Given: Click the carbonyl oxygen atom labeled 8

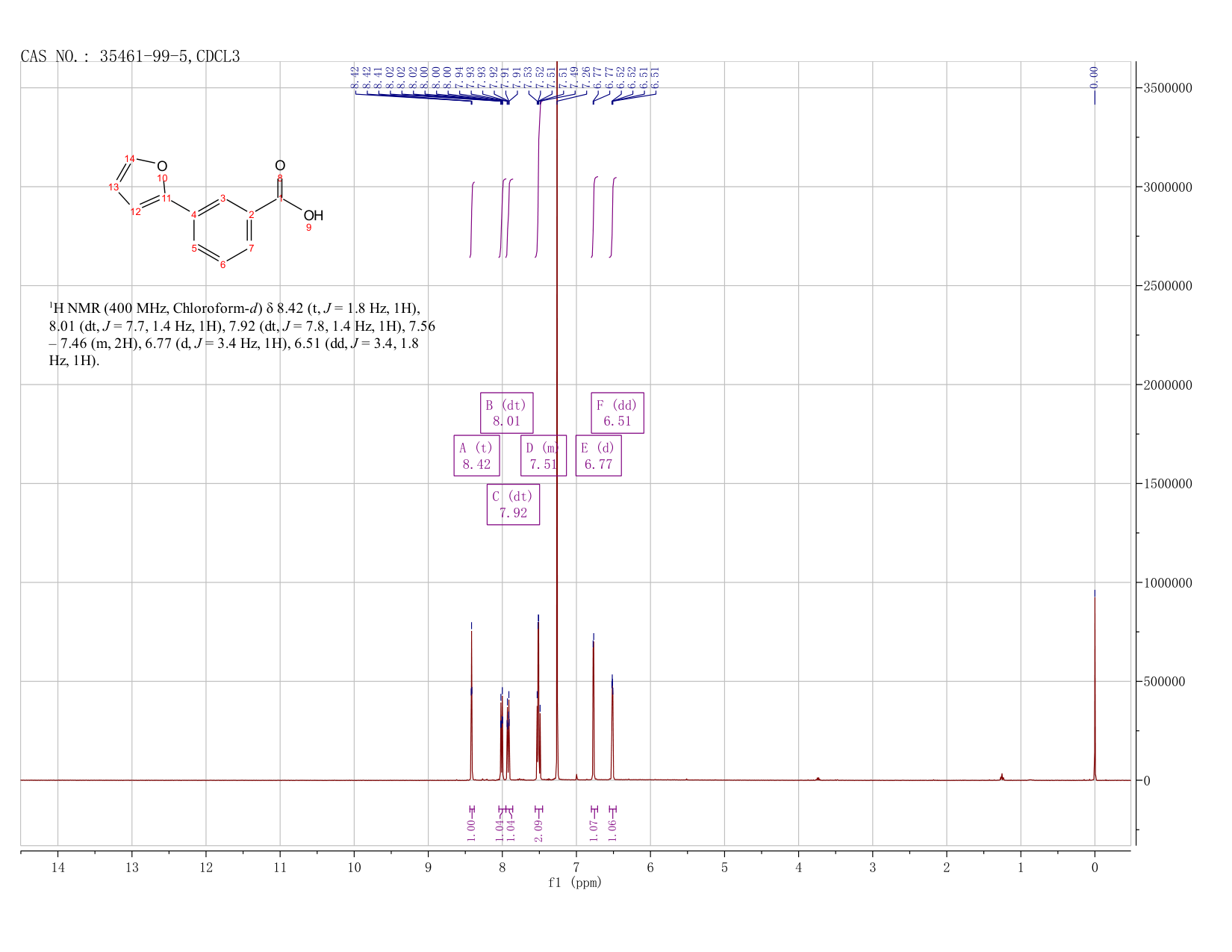Looking at the screenshot, I should (280, 166).
